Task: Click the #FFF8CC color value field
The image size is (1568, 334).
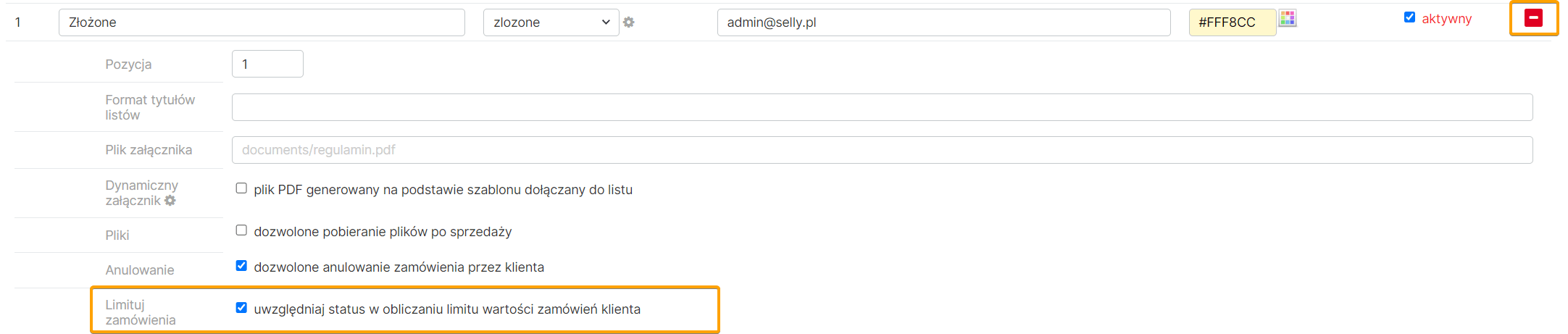Action: (1231, 22)
